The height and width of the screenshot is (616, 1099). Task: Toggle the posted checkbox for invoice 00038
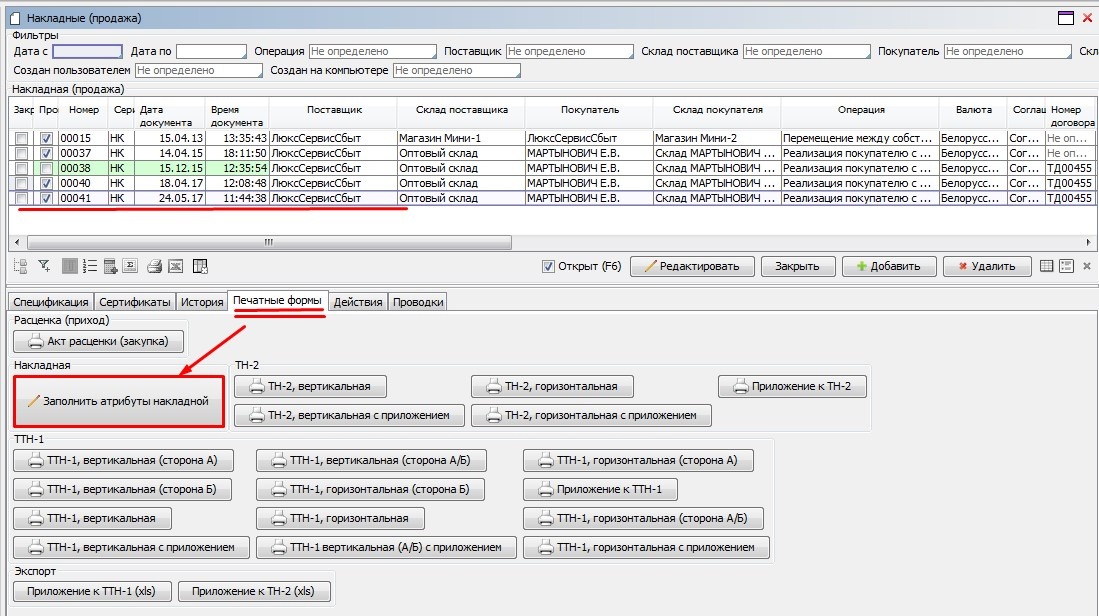(45, 168)
